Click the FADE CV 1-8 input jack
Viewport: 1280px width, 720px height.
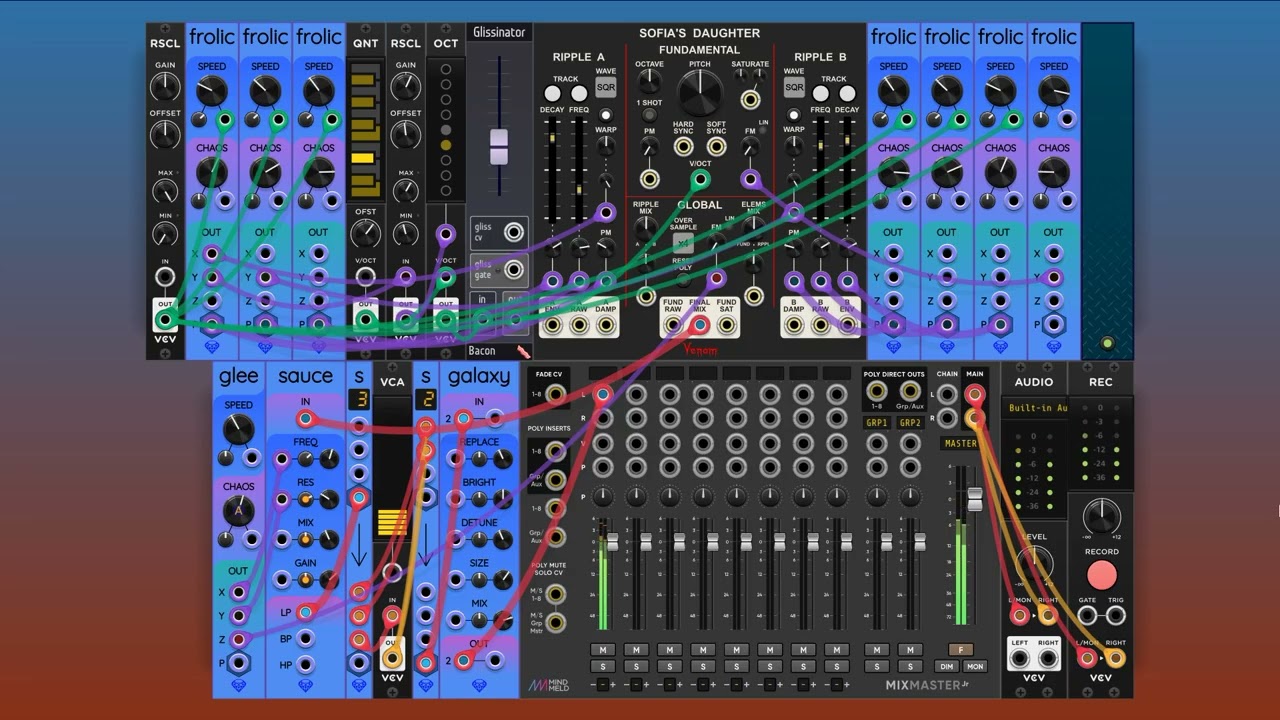pos(555,394)
